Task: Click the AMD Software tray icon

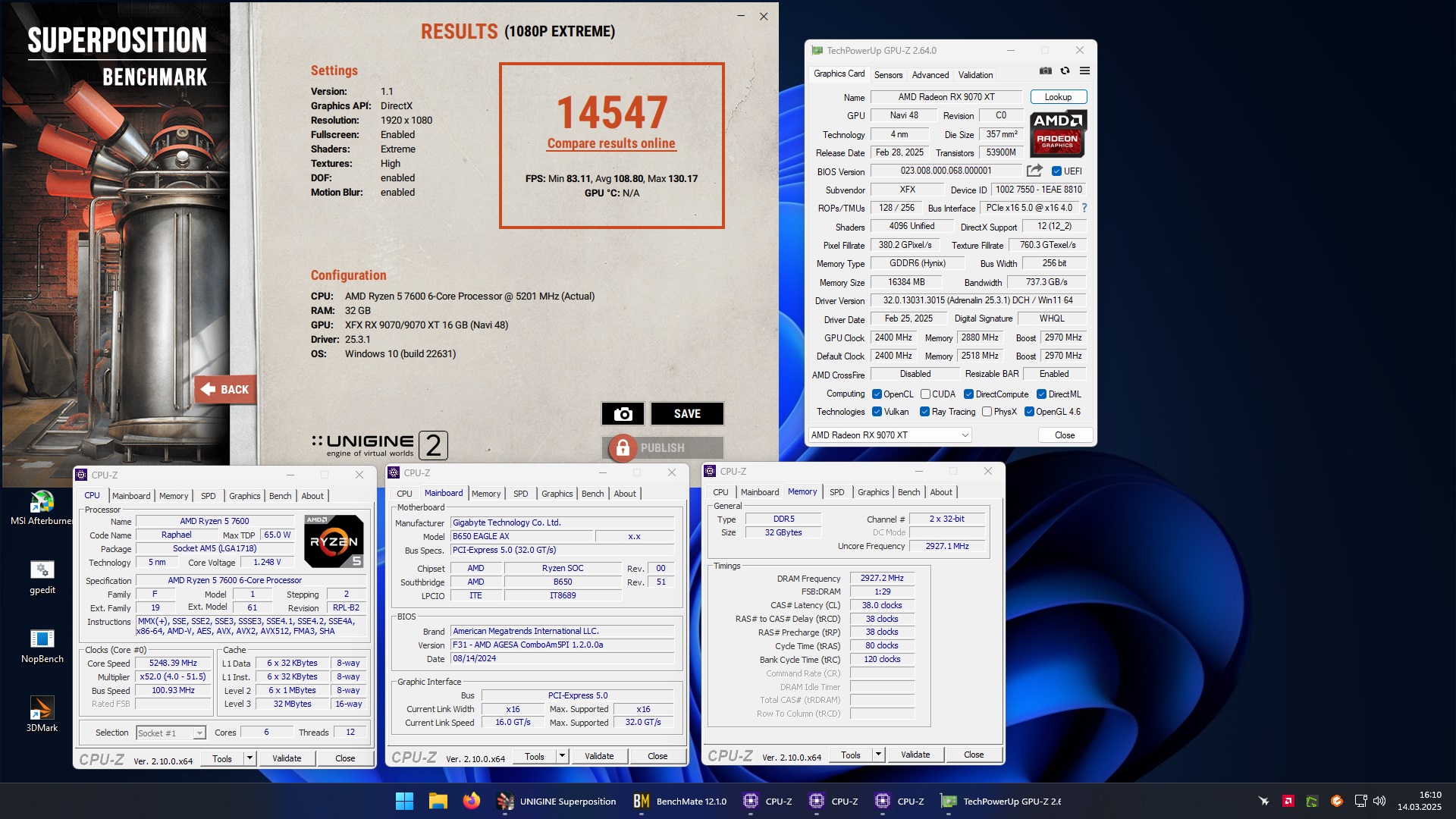Action: tap(1288, 801)
